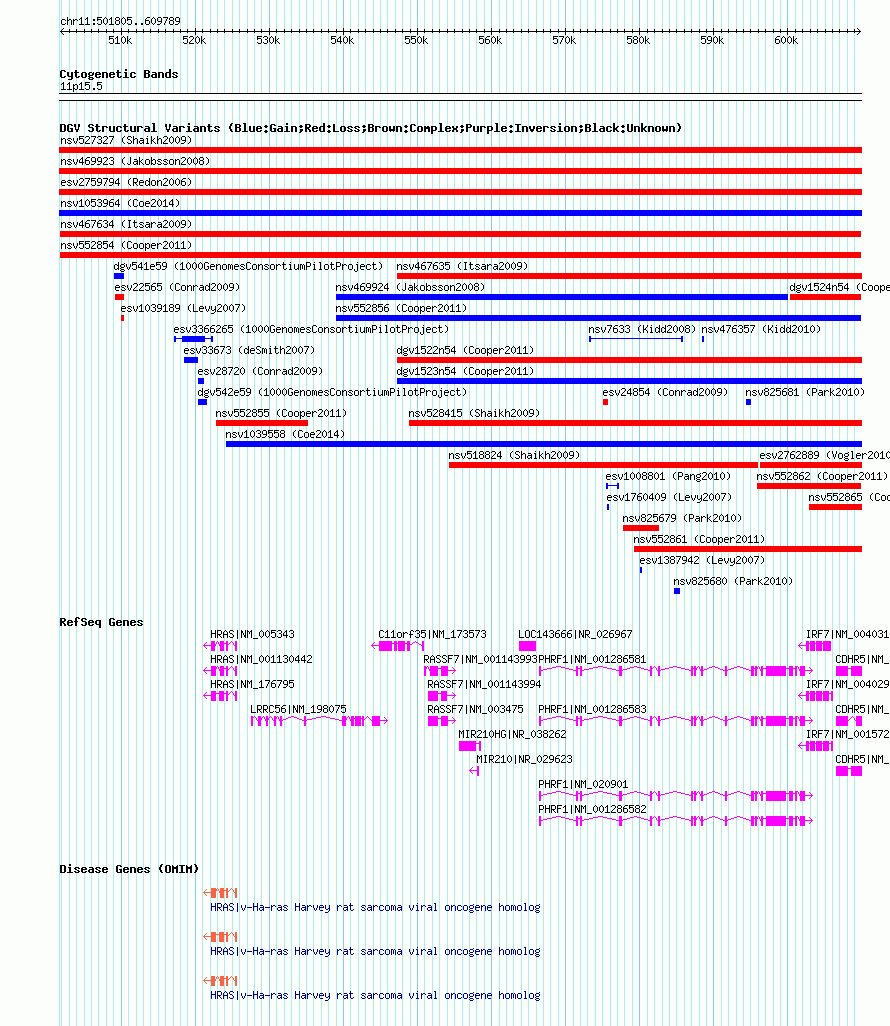Select the red bar of nsv528415 (Shaikh2009)
The height and width of the screenshot is (1026, 890).
(x=635, y=423)
